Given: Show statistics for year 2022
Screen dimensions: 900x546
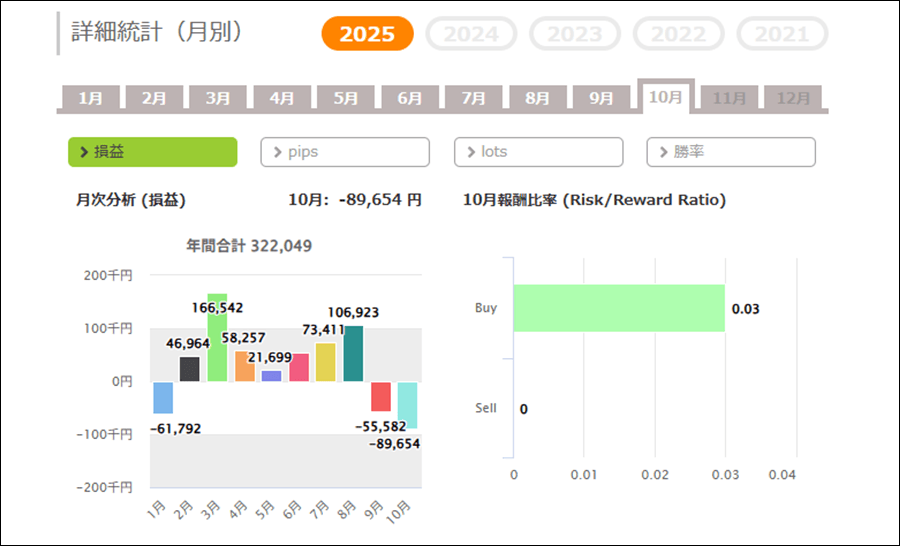Looking at the screenshot, I should pyautogui.click(x=679, y=34).
